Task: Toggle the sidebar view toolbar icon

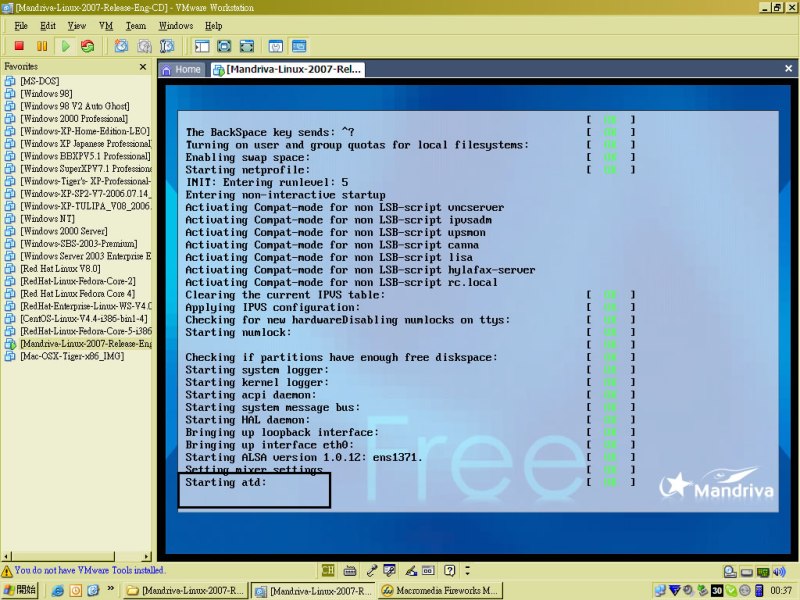Action: (x=202, y=46)
